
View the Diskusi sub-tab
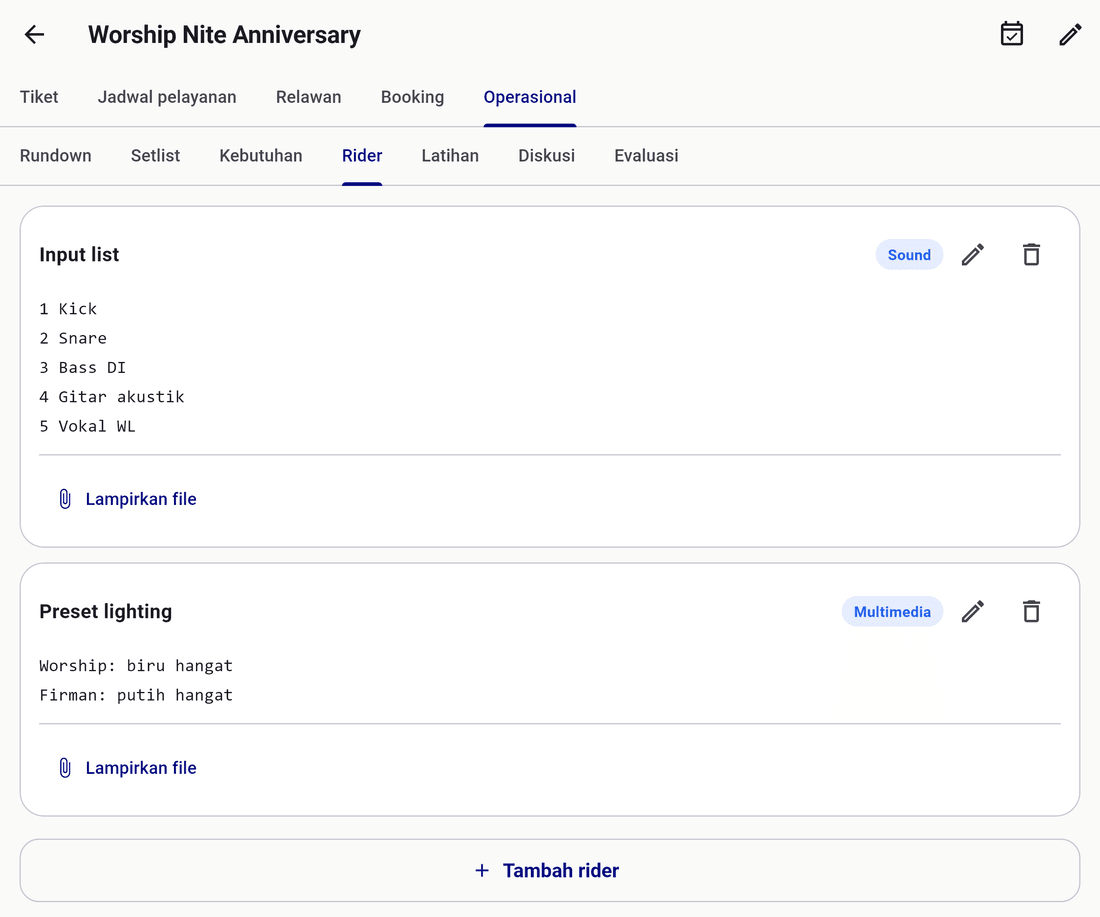coord(546,156)
